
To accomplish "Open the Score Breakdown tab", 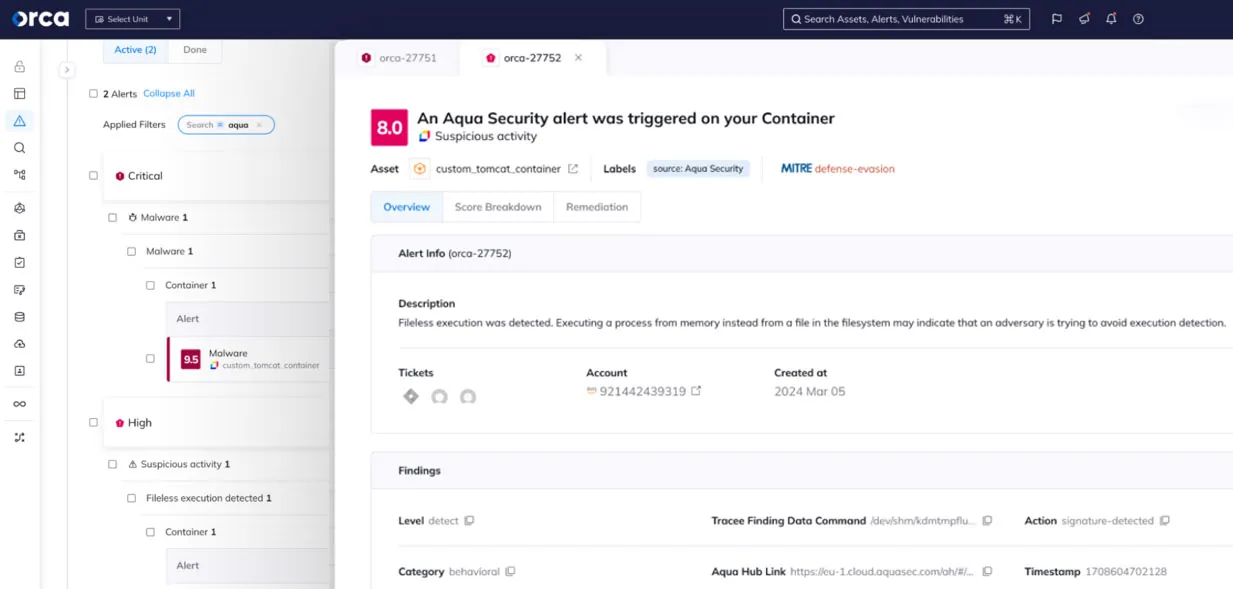I will (x=498, y=207).
